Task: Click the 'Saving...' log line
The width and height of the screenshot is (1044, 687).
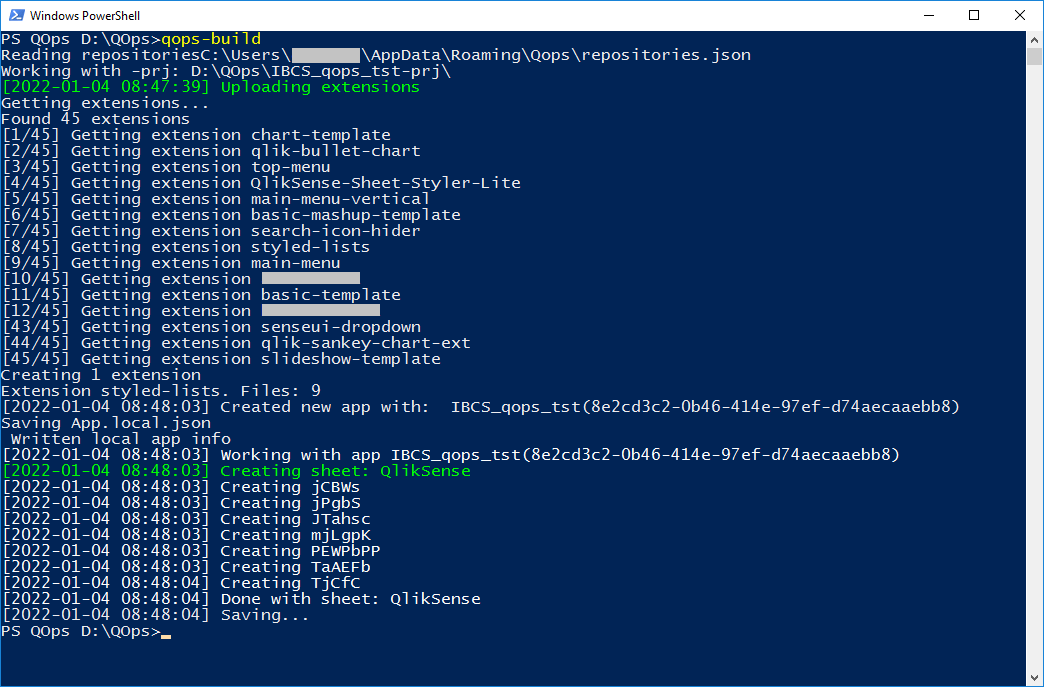Action: (156, 614)
